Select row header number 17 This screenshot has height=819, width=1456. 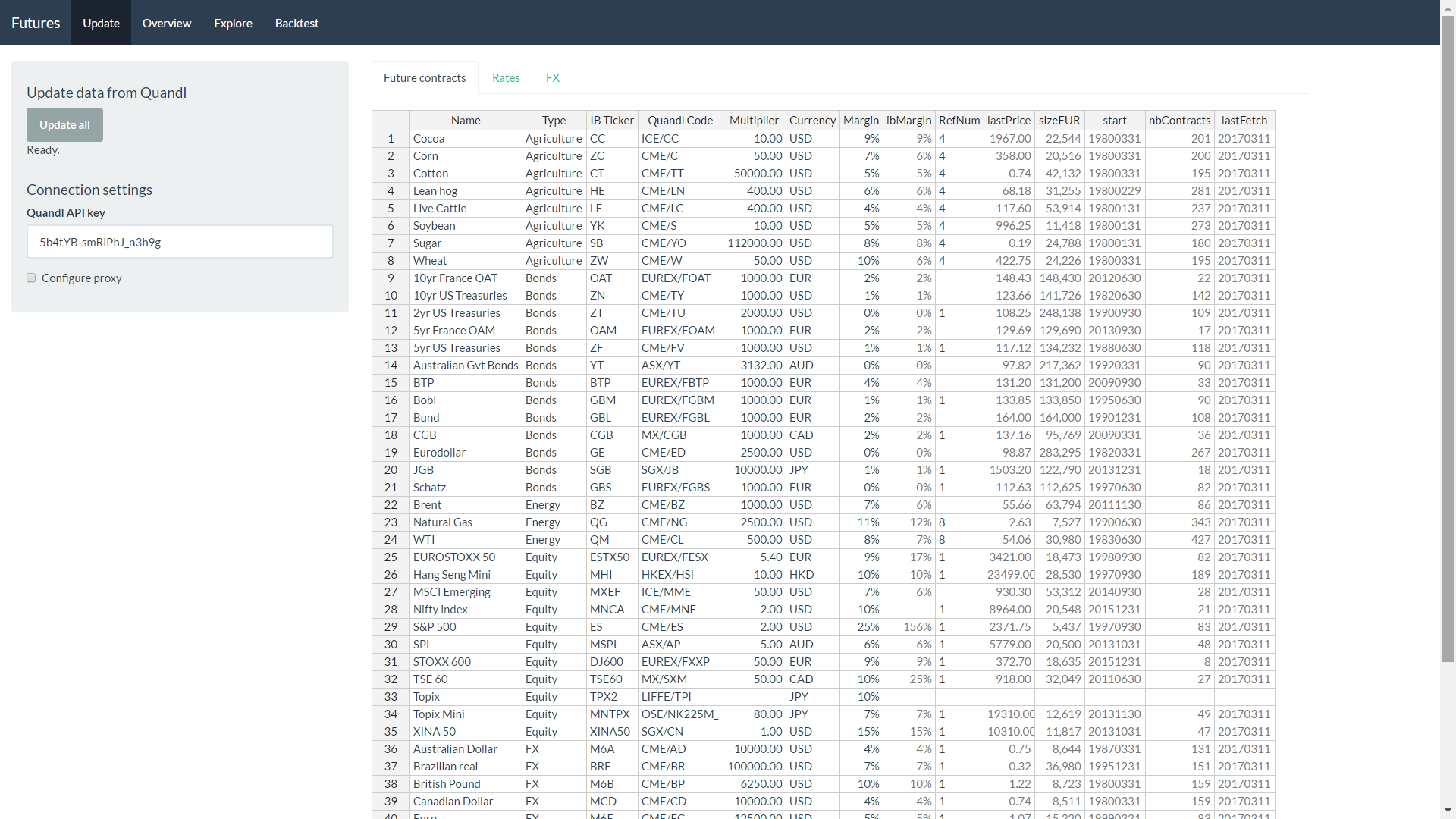click(391, 417)
